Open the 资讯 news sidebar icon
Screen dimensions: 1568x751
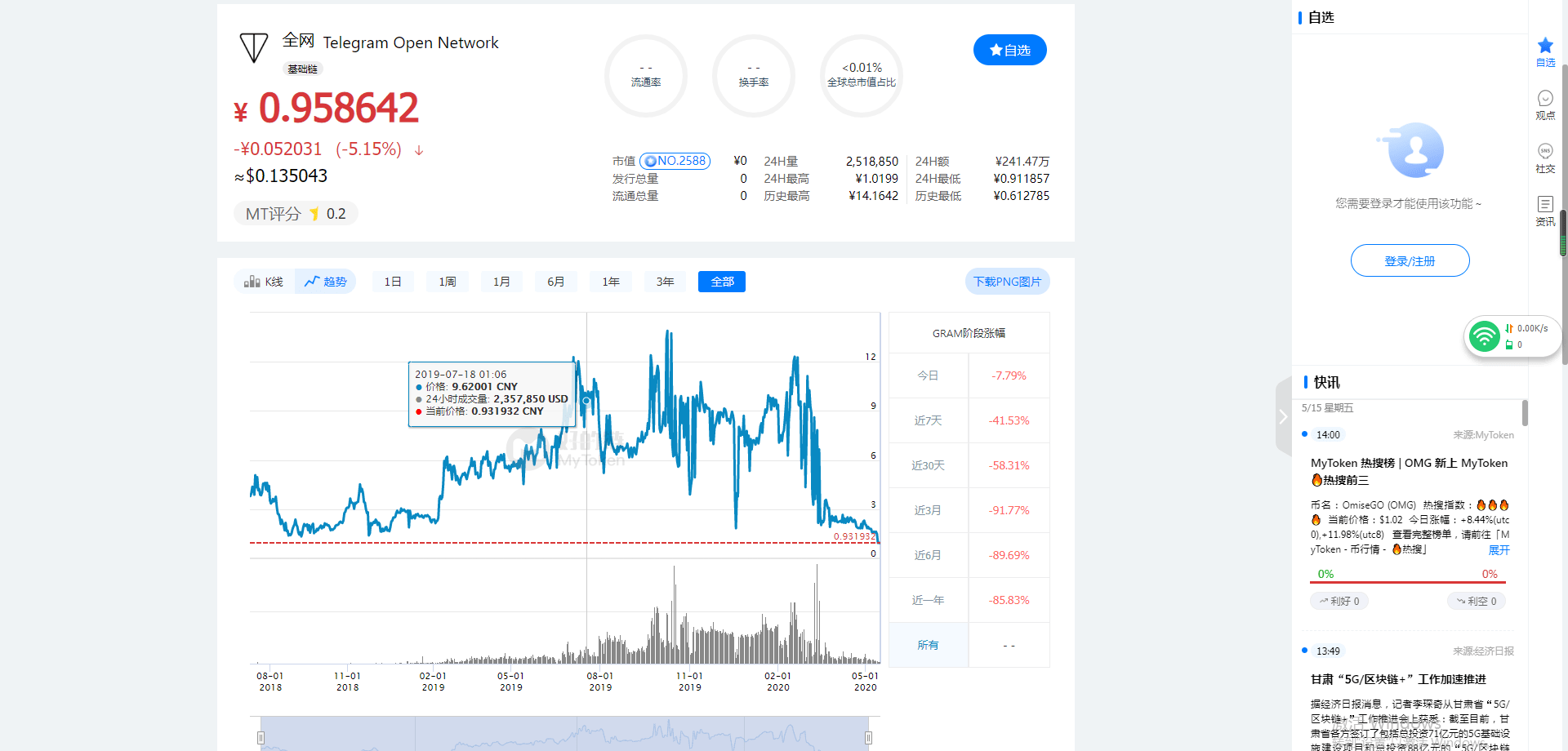click(x=1545, y=211)
